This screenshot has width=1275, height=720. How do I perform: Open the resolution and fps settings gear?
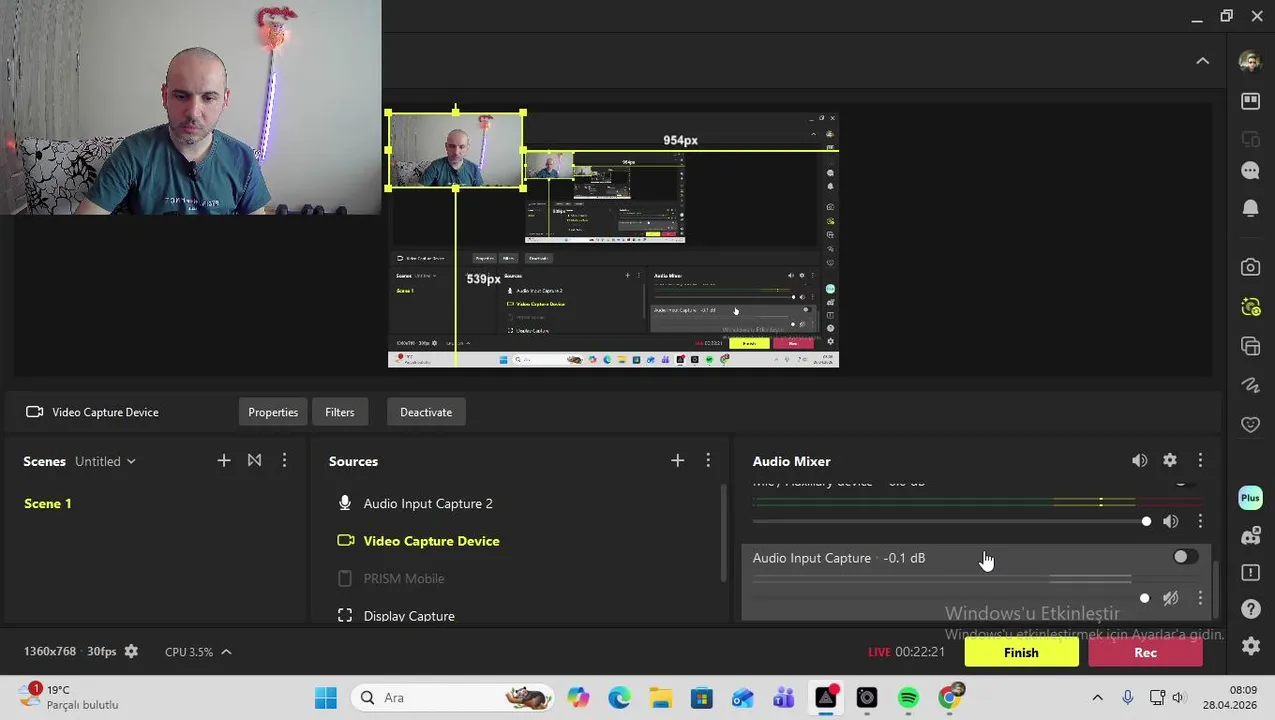coord(131,651)
